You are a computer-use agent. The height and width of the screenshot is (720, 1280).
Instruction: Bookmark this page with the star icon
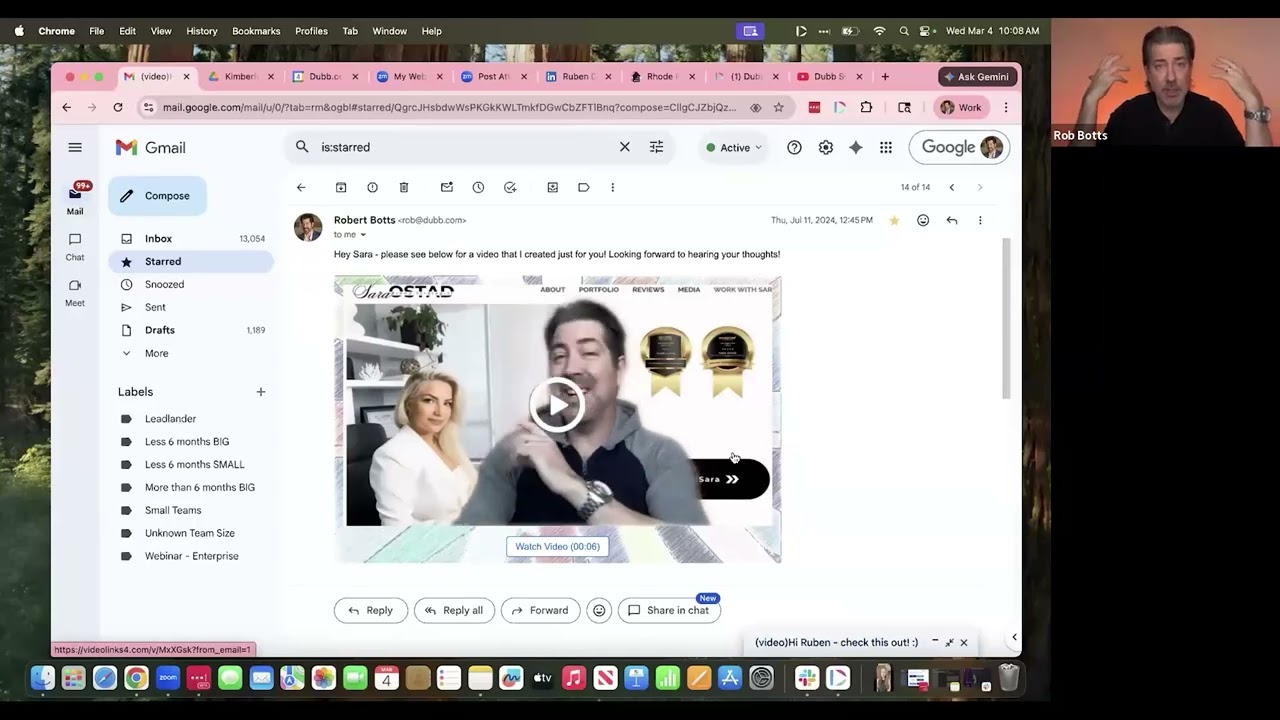(779, 107)
